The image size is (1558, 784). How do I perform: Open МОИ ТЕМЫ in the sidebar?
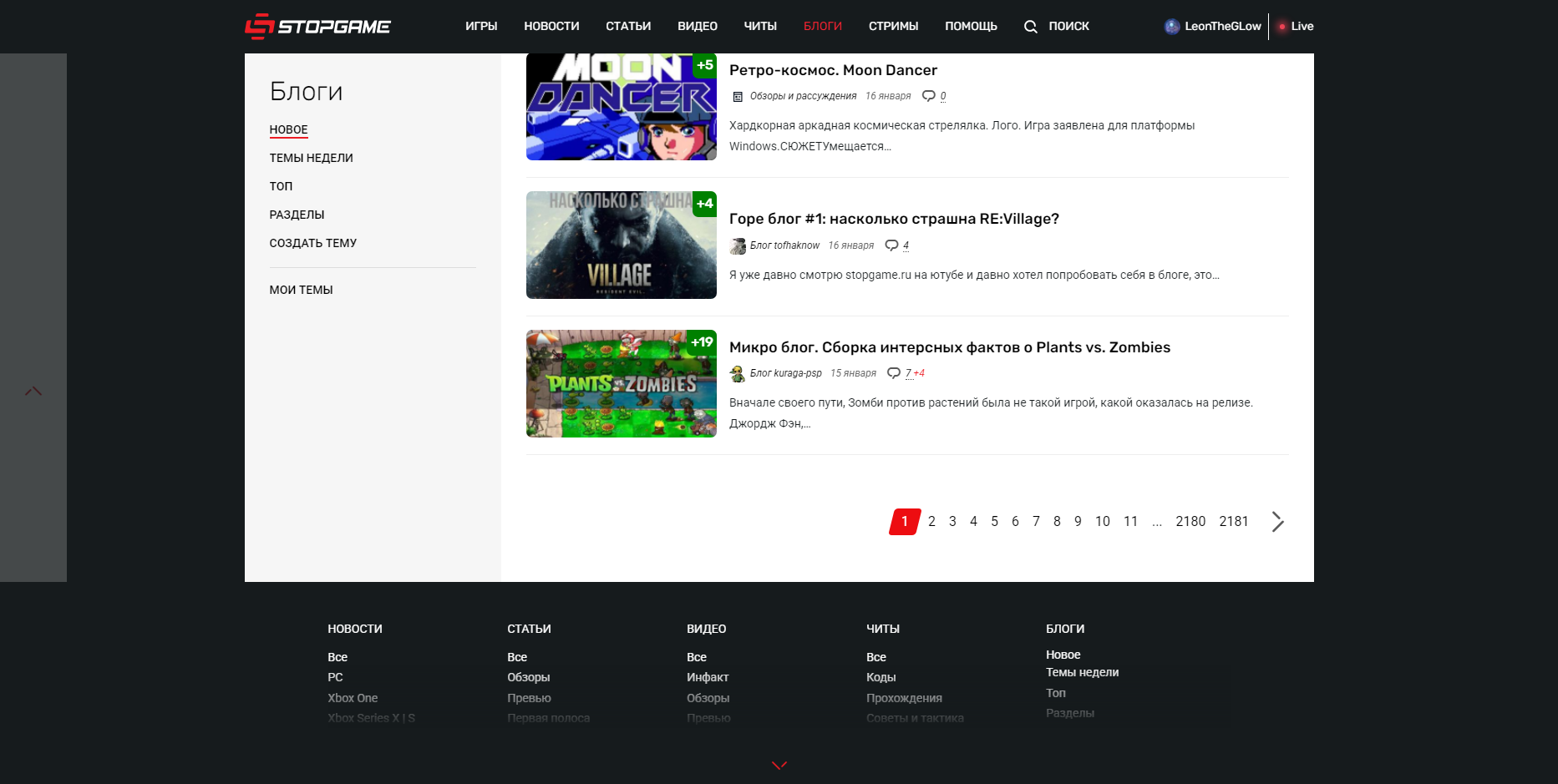[x=301, y=290]
